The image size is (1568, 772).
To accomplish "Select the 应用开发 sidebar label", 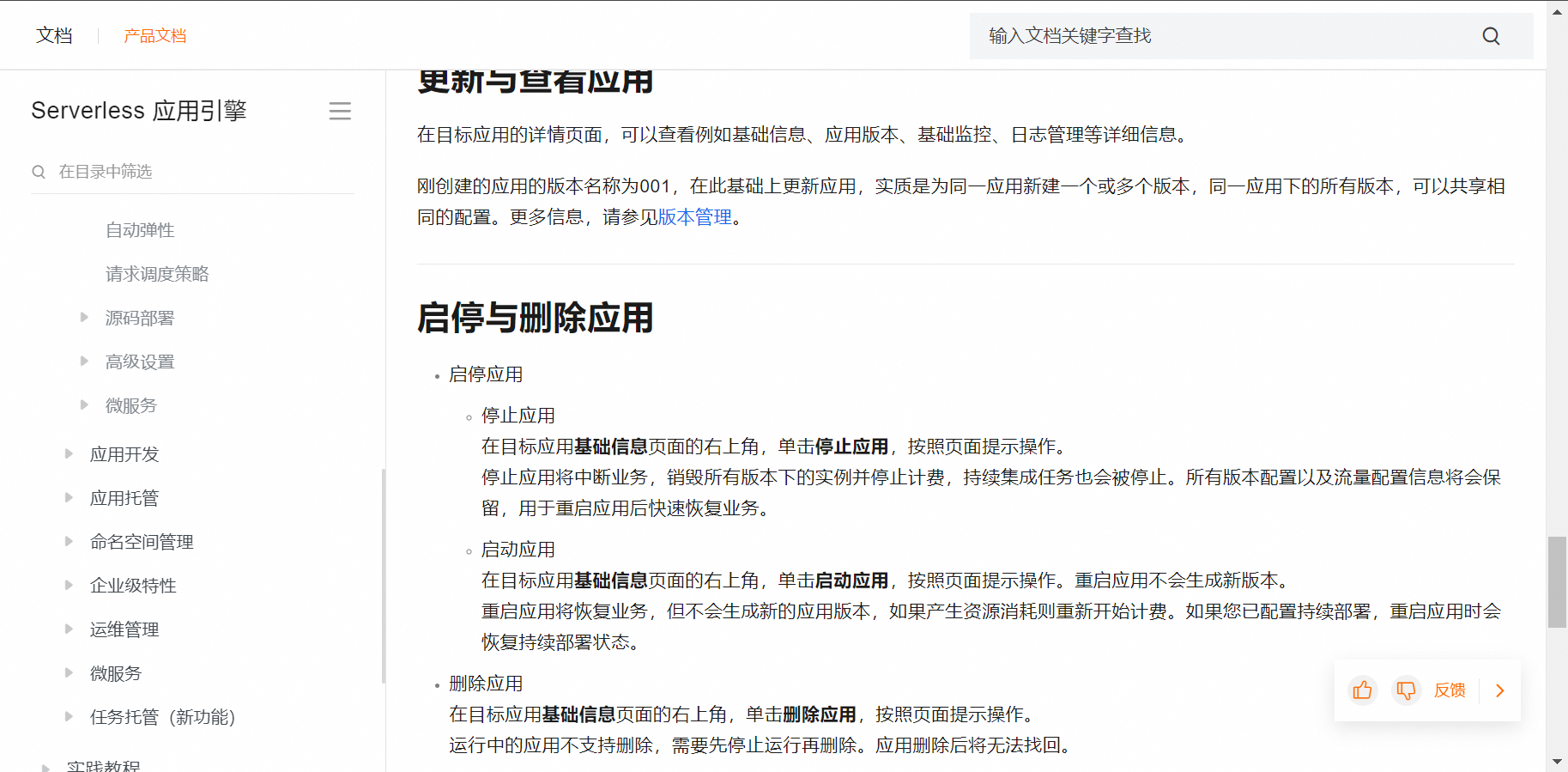I will (124, 454).
